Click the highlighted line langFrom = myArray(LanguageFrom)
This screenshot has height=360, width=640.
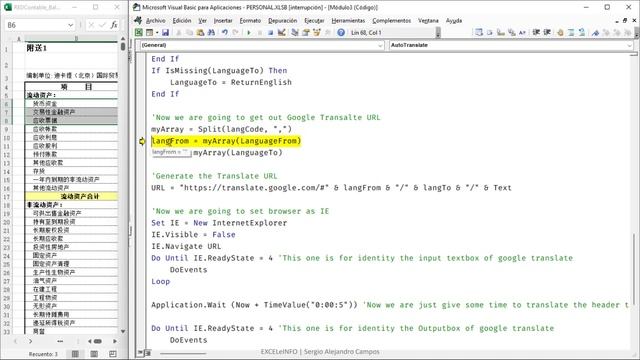(x=226, y=141)
